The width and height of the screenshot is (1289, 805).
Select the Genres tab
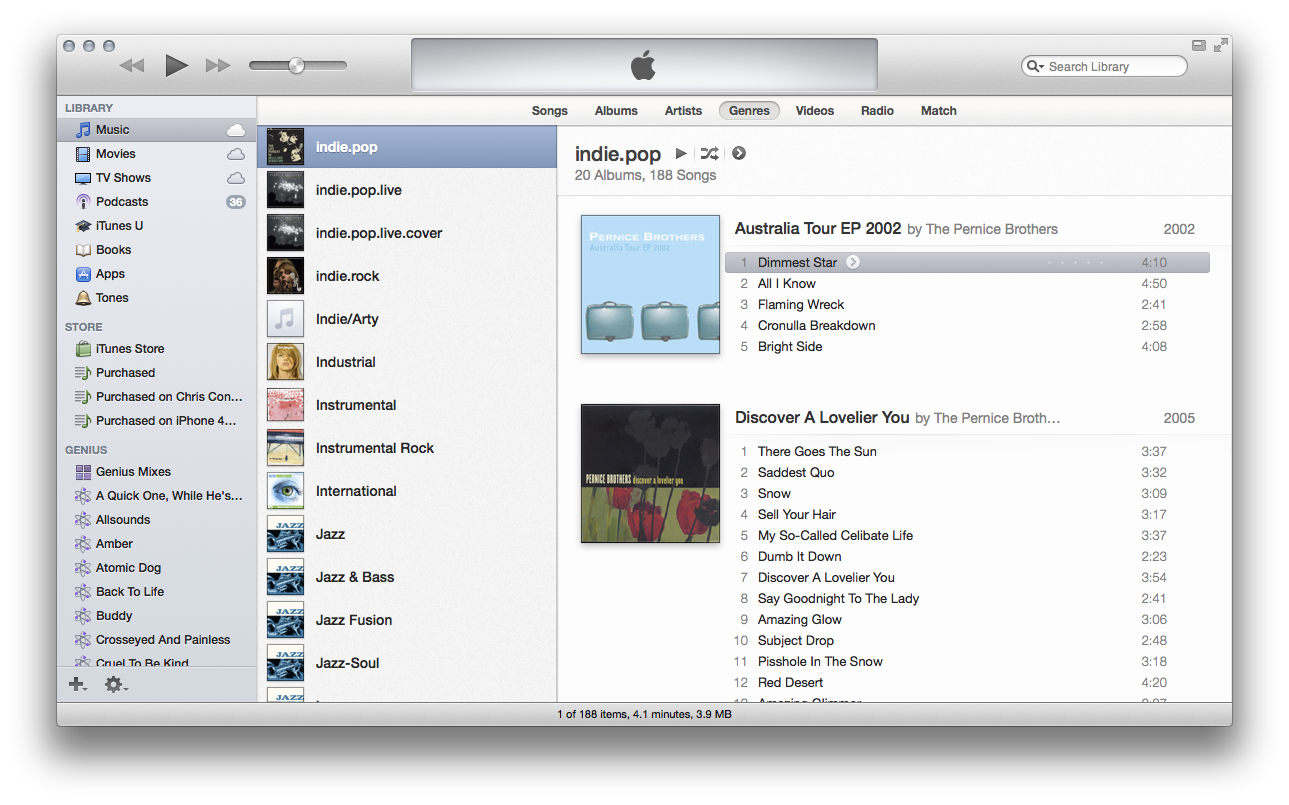coord(749,111)
